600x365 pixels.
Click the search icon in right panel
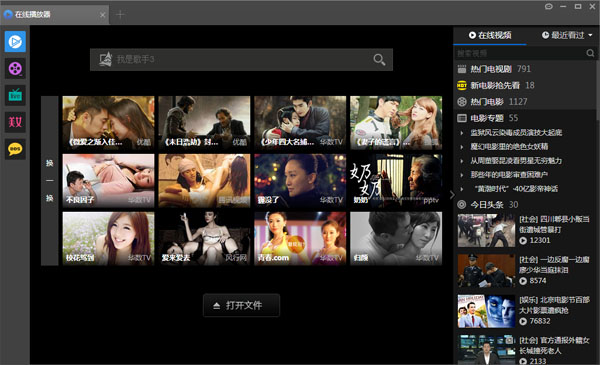(x=590, y=53)
